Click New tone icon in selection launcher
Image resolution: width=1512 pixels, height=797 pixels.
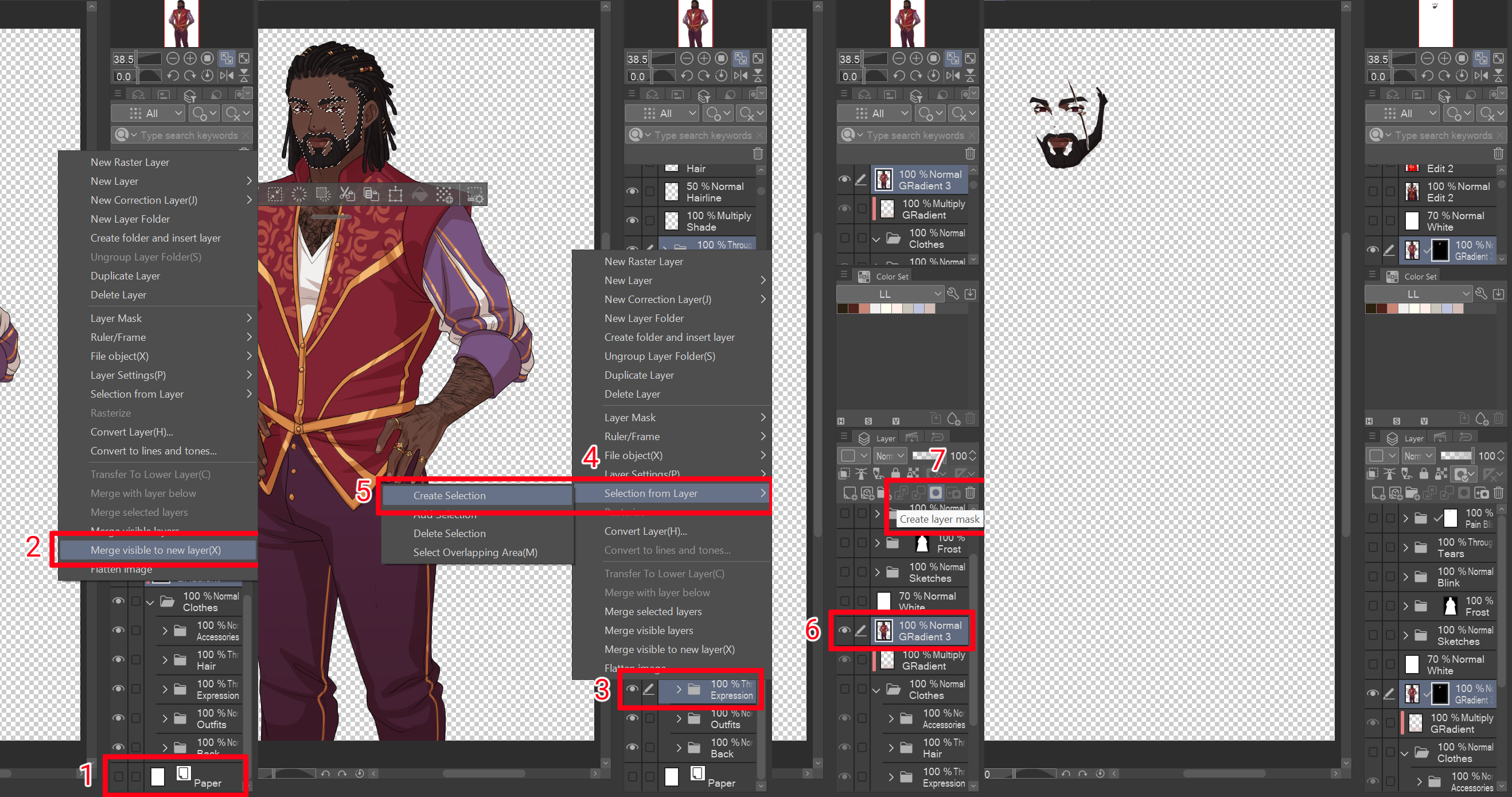point(444,195)
